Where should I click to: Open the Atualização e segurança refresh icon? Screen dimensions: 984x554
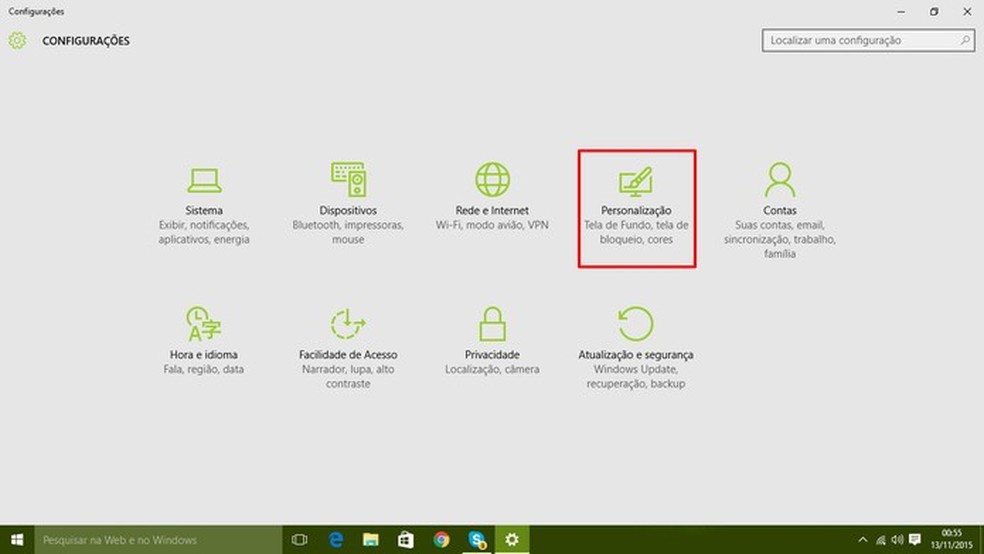click(x=636, y=324)
